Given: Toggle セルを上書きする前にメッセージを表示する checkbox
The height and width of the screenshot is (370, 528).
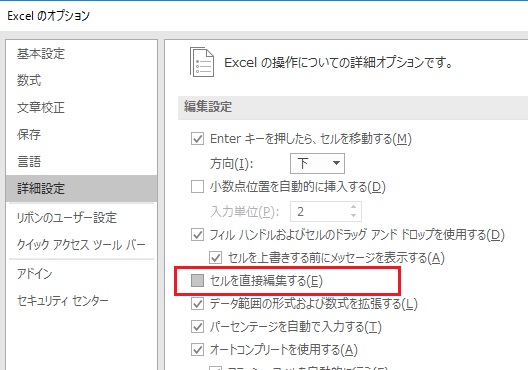Looking at the screenshot, I should pos(216,258).
